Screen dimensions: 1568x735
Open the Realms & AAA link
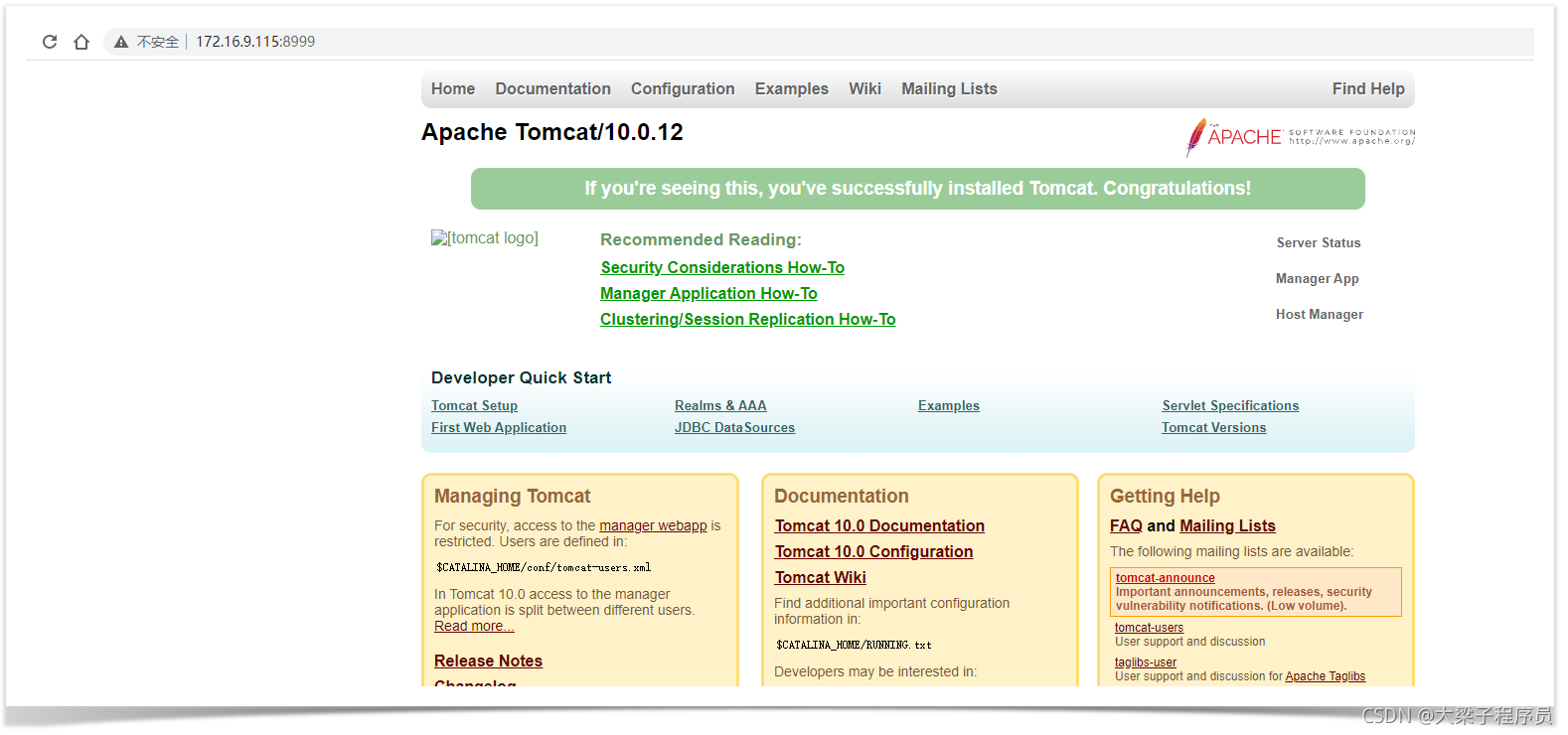pos(720,406)
